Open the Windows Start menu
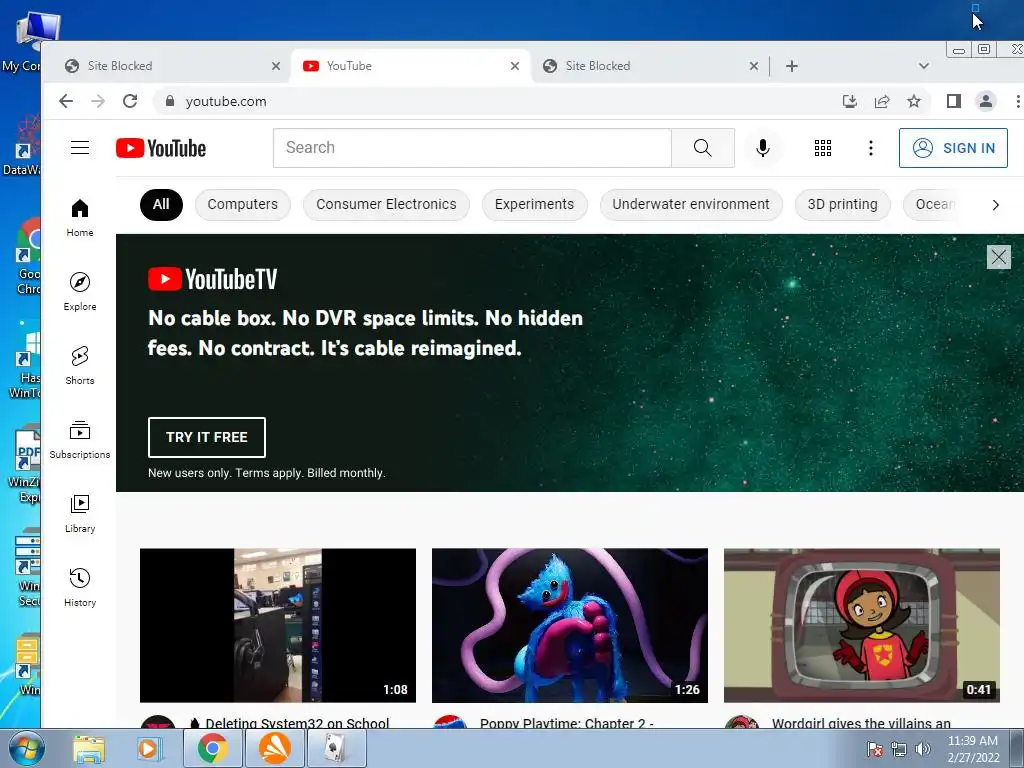 tap(27, 748)
